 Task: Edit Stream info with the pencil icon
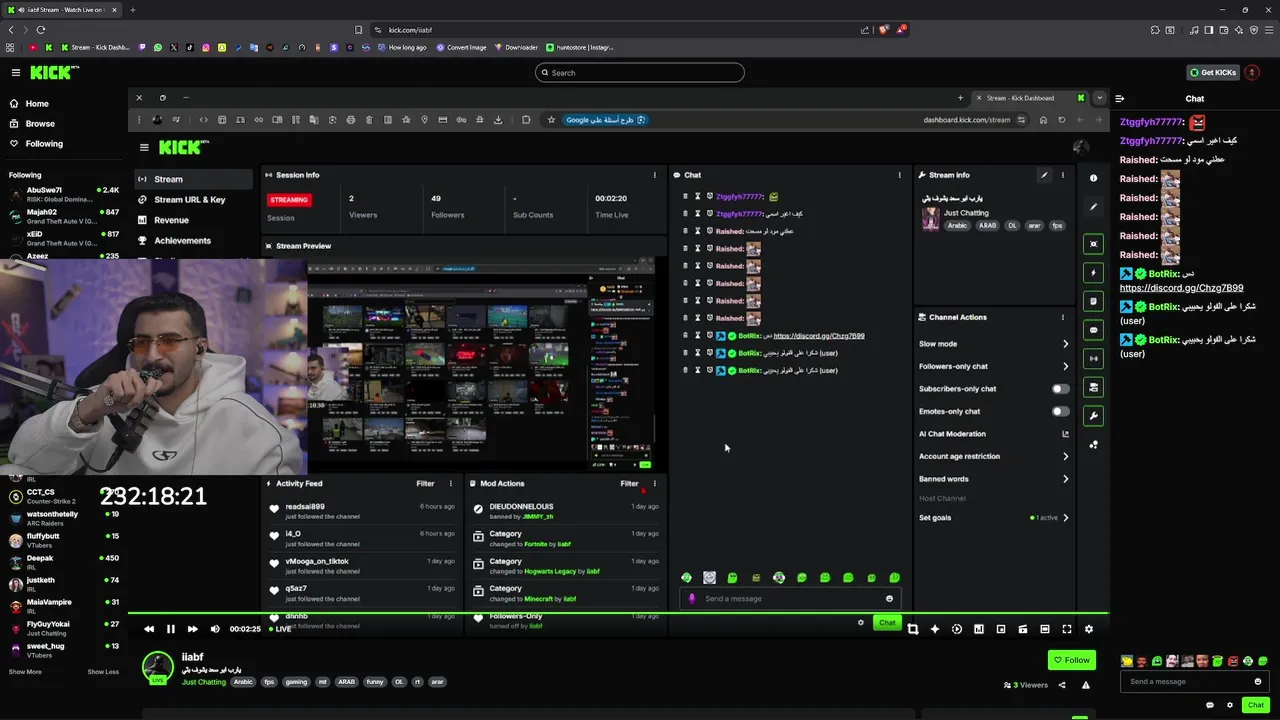pyautogui.click(x=1044, y=175)
